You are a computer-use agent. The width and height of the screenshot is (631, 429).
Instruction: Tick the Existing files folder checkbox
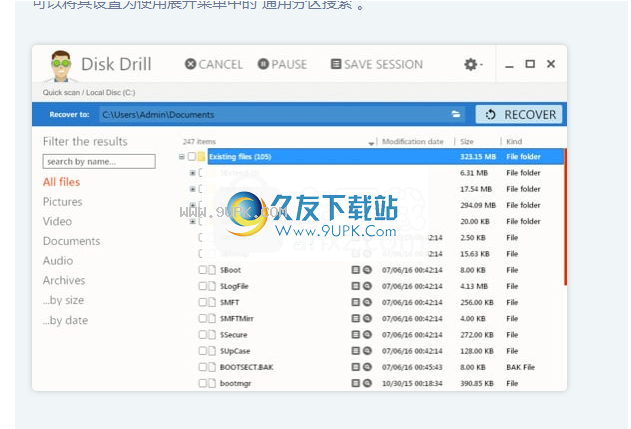click(x=192, y=157)
